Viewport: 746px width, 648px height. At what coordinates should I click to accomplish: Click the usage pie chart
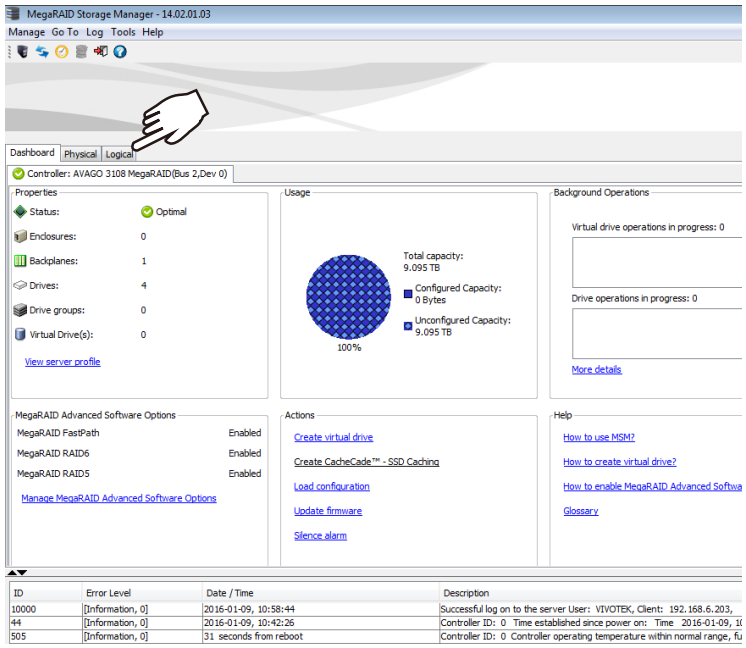(x=348, y=297)
